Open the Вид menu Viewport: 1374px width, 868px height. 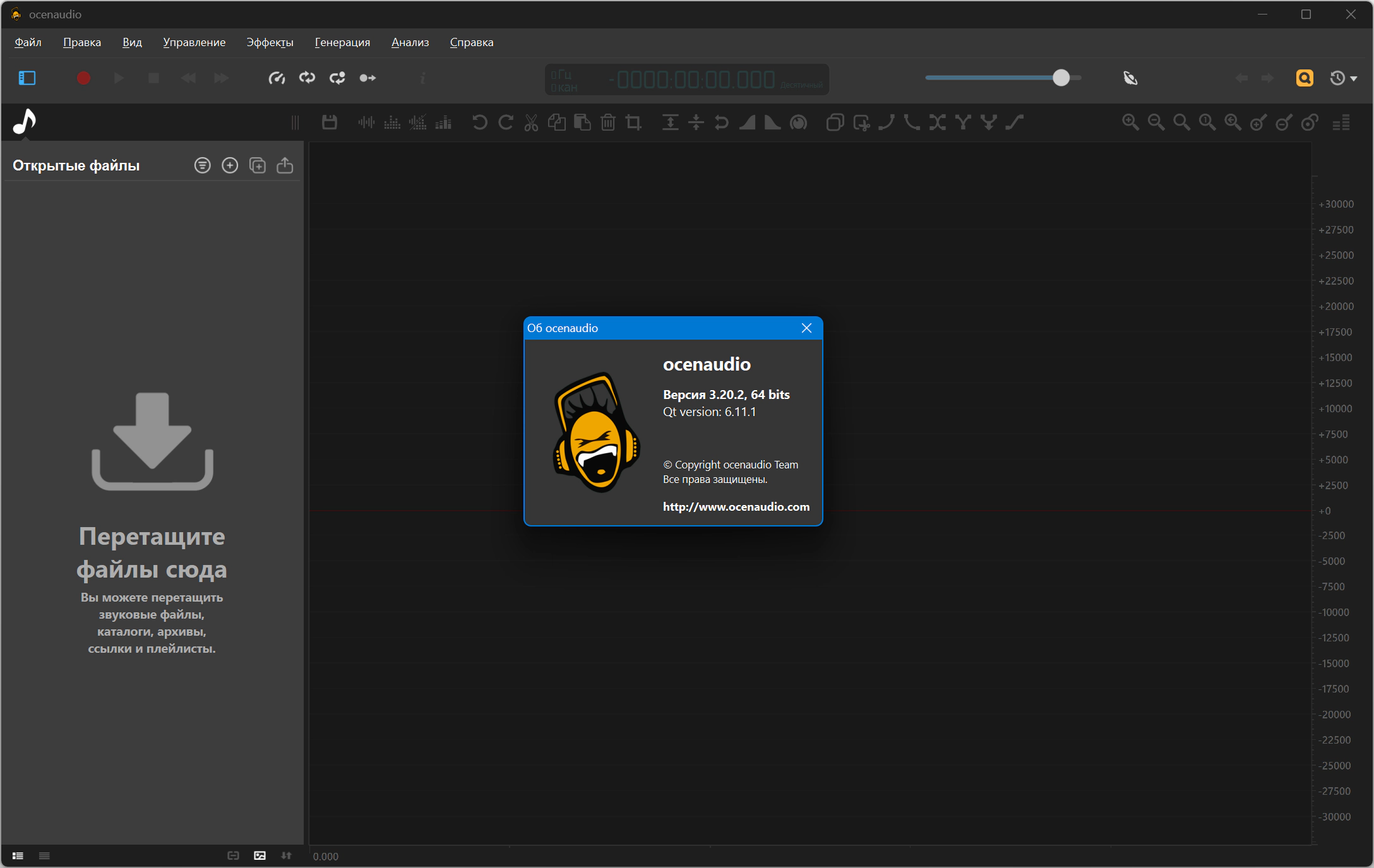pyautogui.click(x=132, y=42)
